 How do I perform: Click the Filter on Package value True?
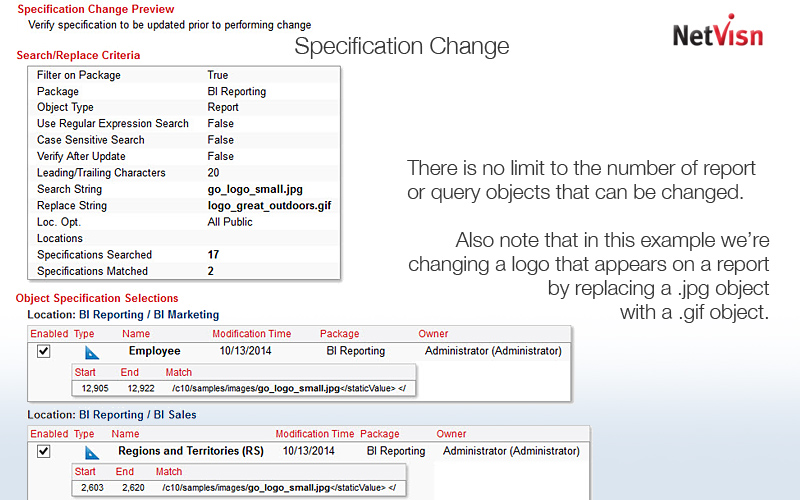pyautogui.click(x=218, y=75)
